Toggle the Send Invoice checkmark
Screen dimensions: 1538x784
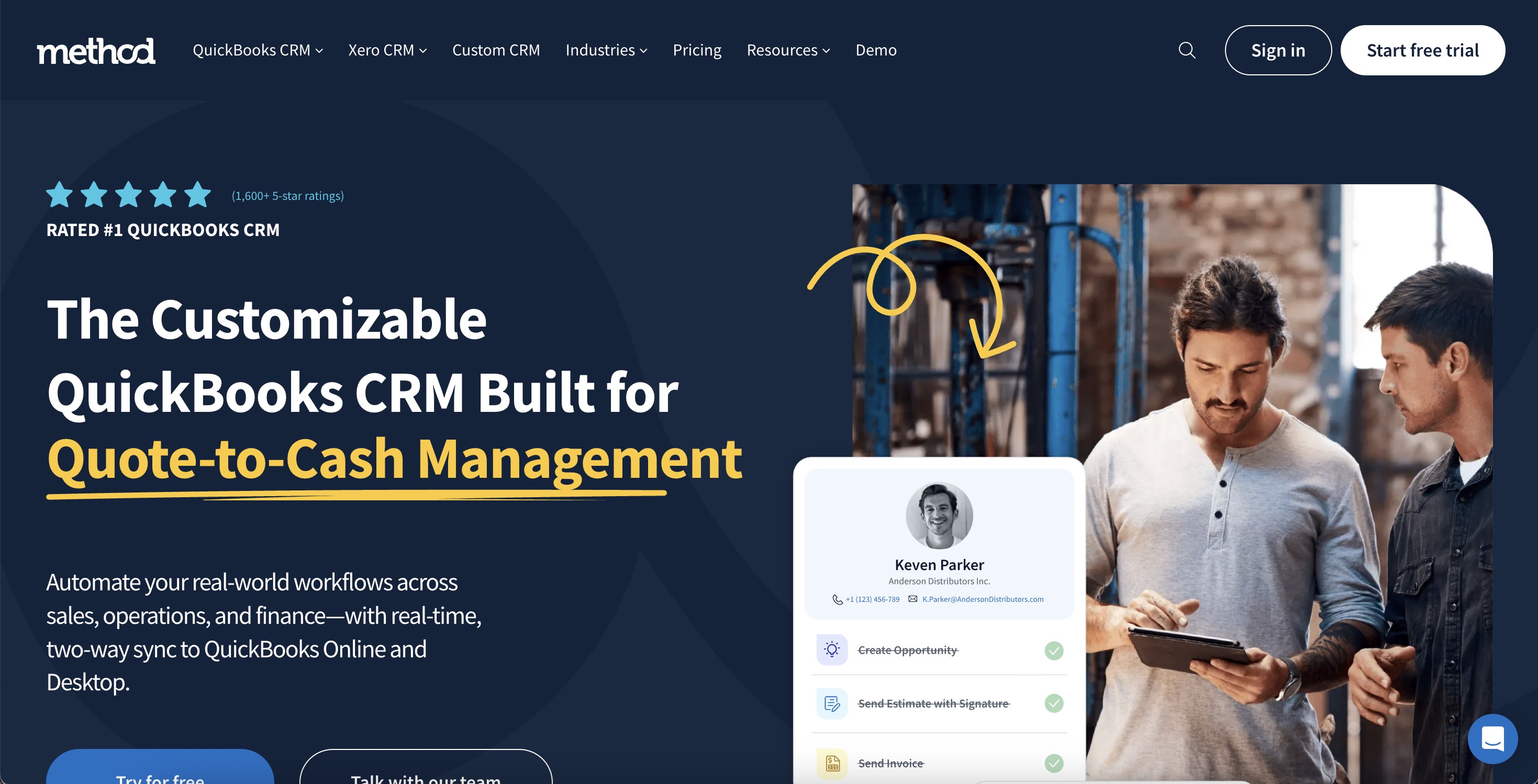pyautogui.click(x=1054, y=763)
